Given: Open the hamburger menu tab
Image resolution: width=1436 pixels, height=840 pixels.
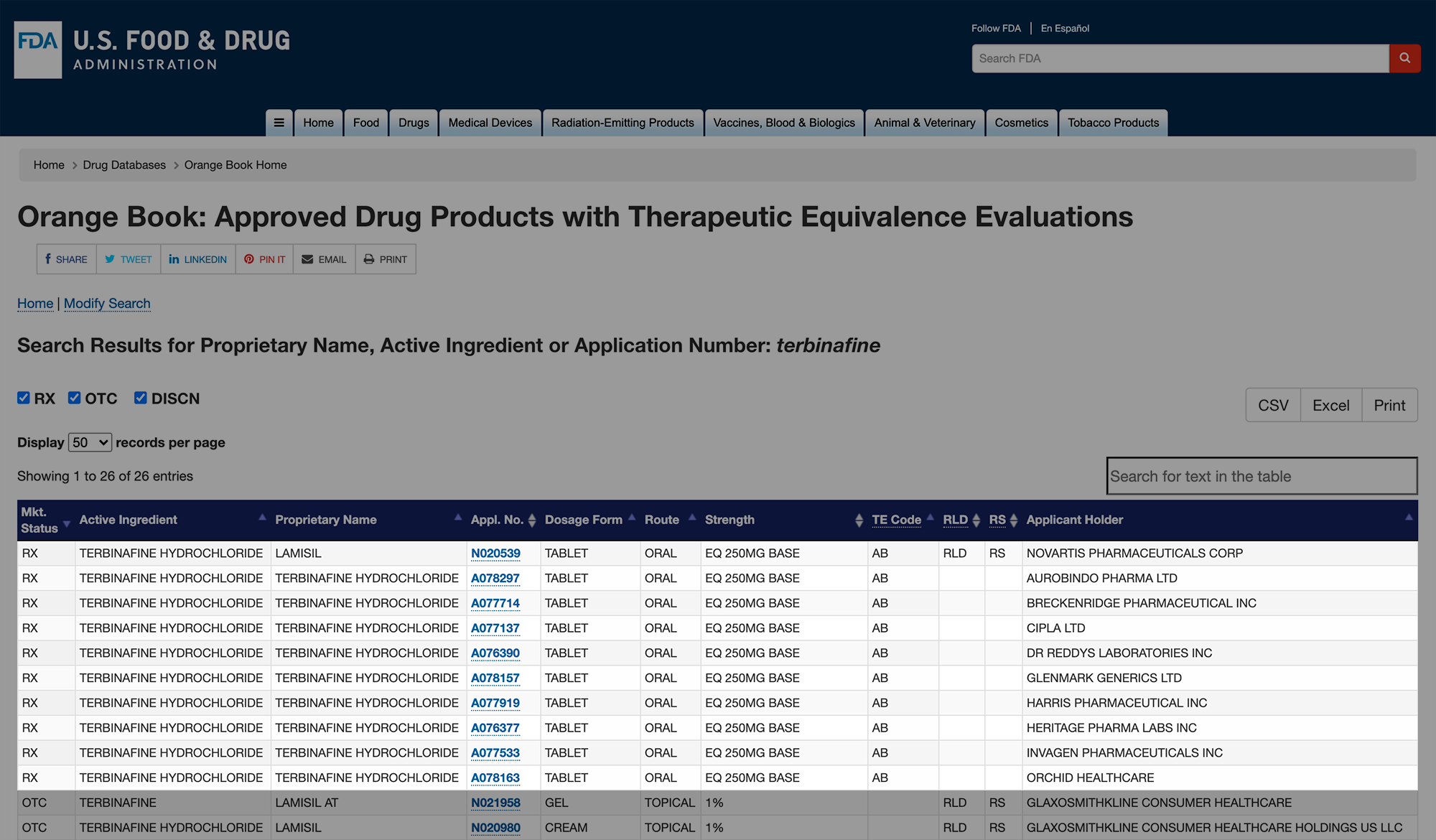Looking at the screenshot, I should pyautogui.click(x=279, y=123).
